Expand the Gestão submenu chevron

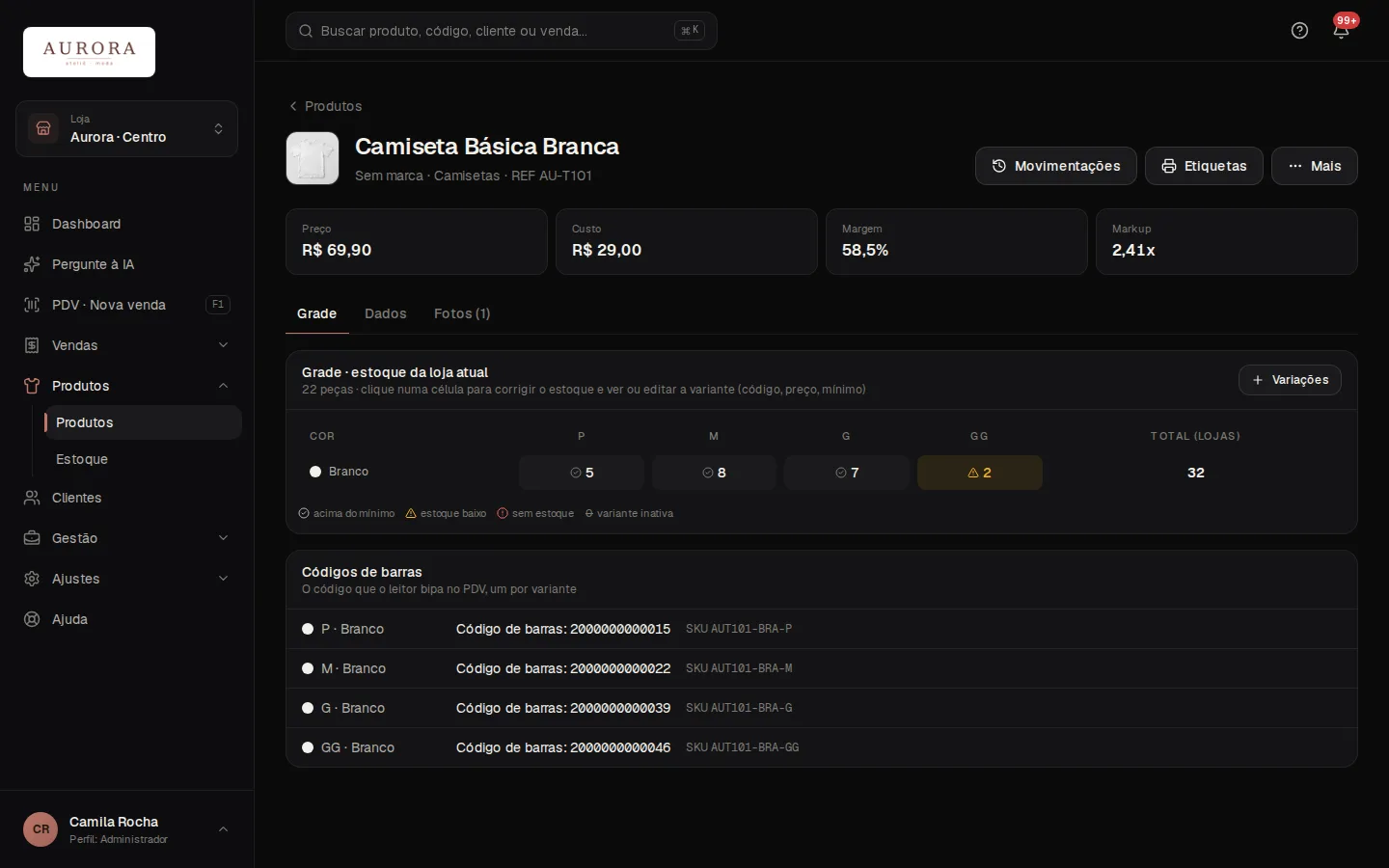coord(224,538)
